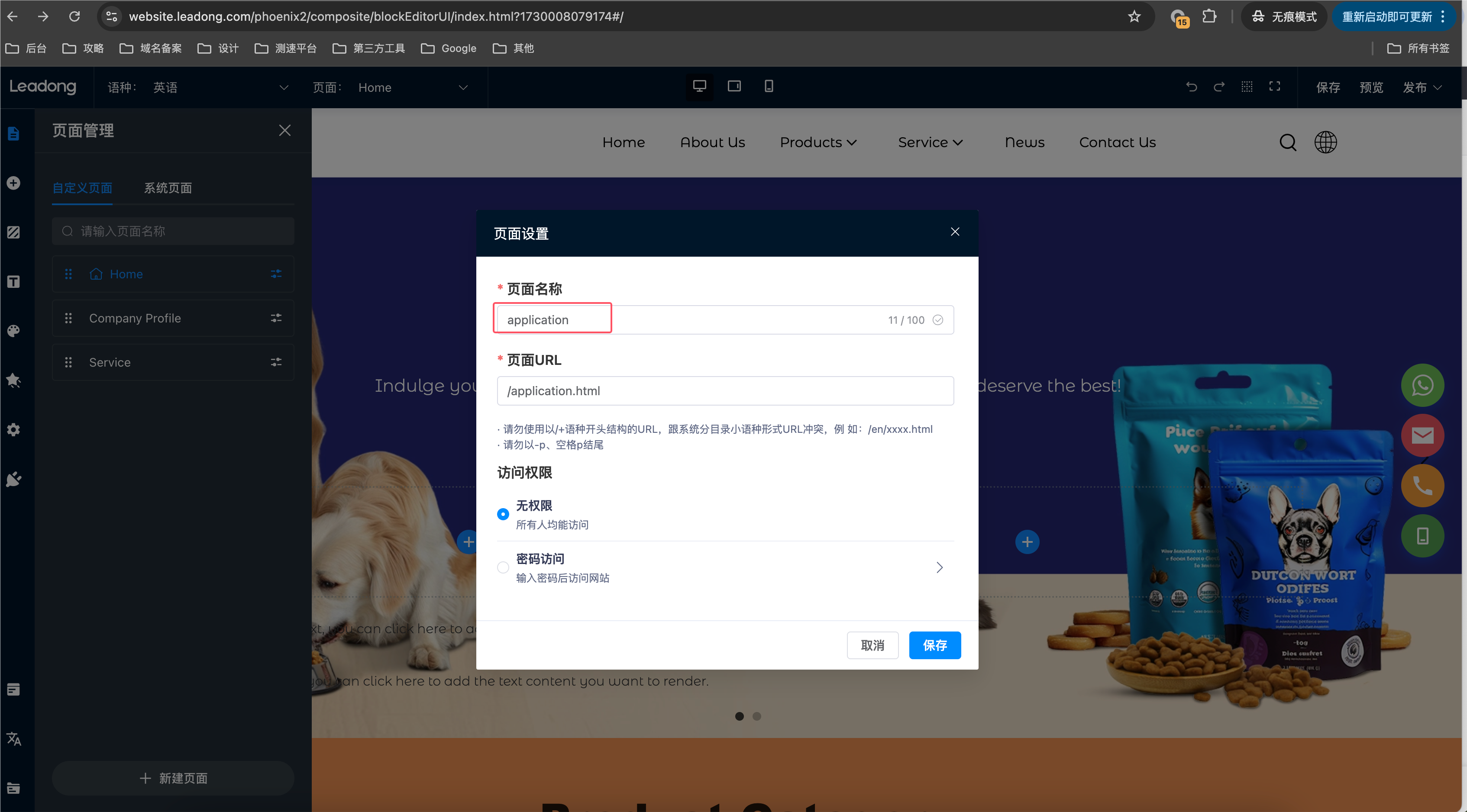This screenshot has width=1467, height=812.
Task: Toggle fullscreen mode icon in toolbar
Action: pos(1274,87)
